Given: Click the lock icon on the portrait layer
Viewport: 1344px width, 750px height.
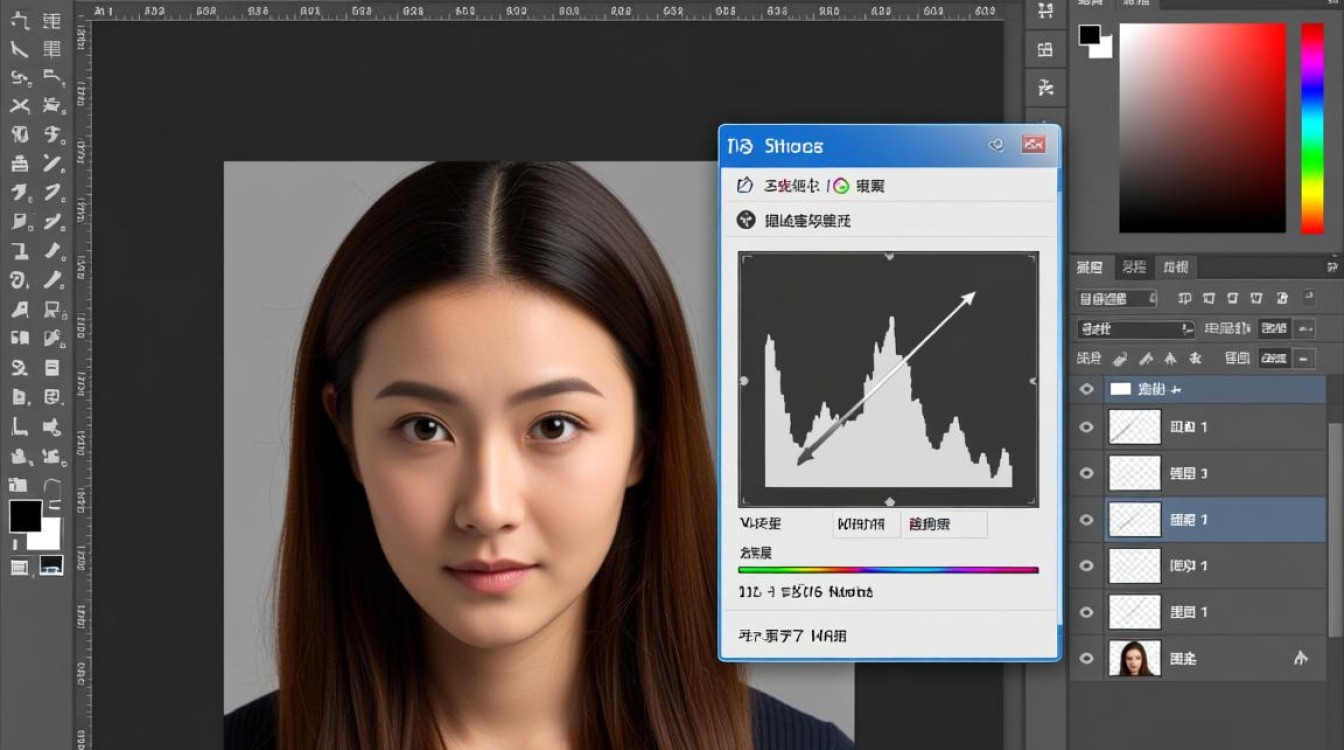Looking at the screenshot, I should 1300,657.
